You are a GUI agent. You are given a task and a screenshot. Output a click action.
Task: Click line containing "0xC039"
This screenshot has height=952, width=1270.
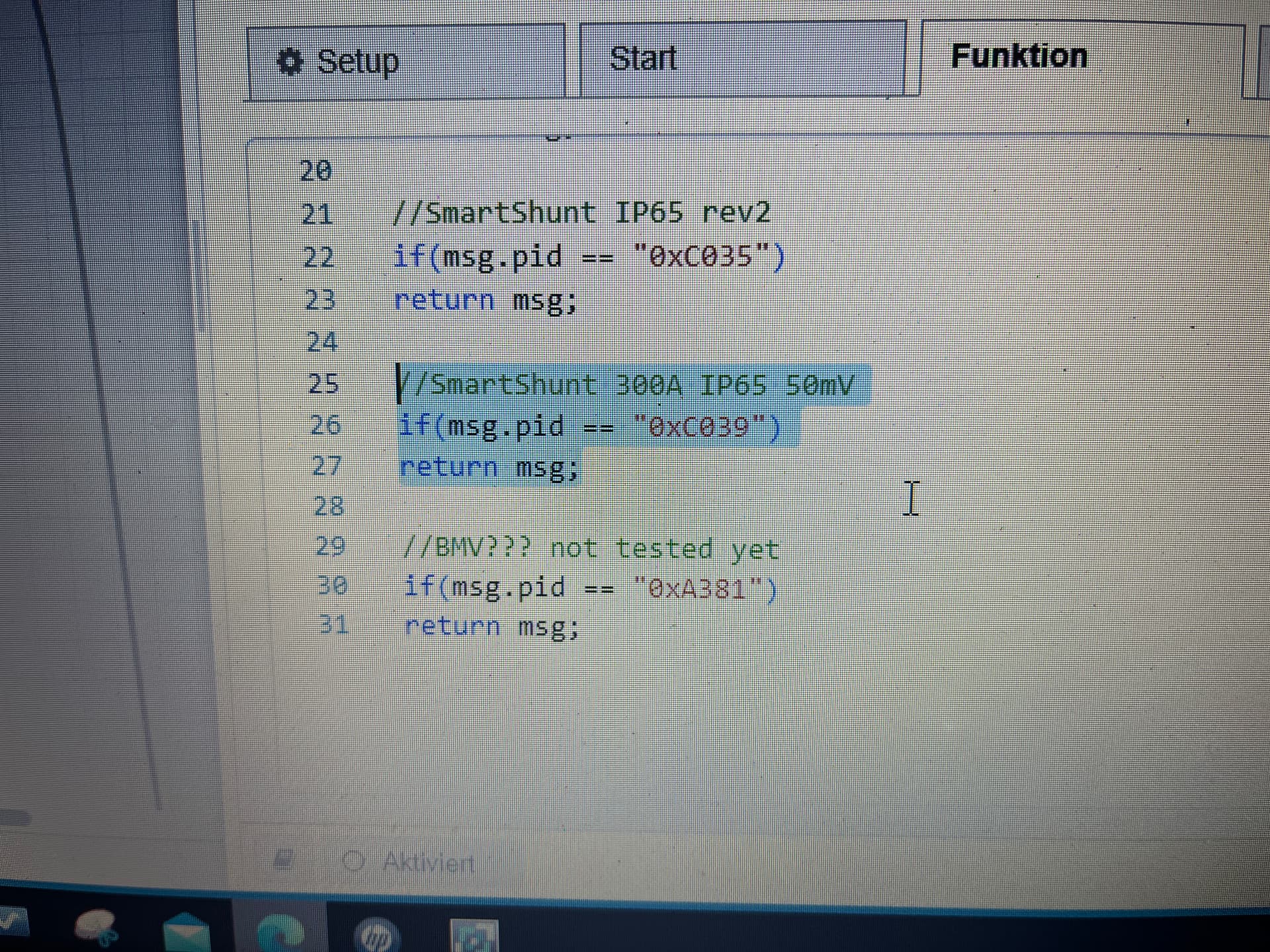pos(590,426)
